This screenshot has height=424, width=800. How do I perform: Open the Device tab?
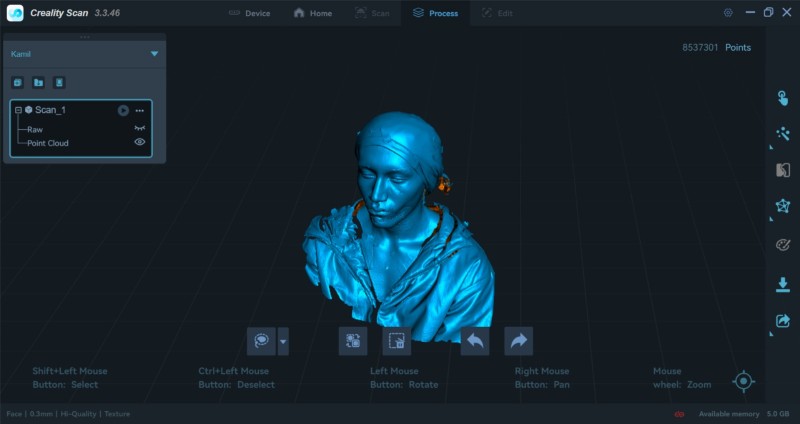click(x=249, y=13)
